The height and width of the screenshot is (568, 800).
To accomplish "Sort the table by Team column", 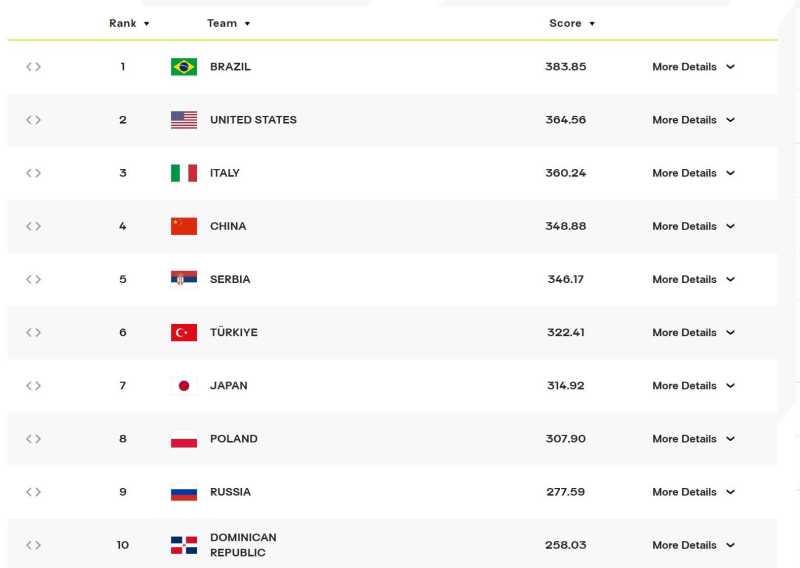I will tap(229, 23).
